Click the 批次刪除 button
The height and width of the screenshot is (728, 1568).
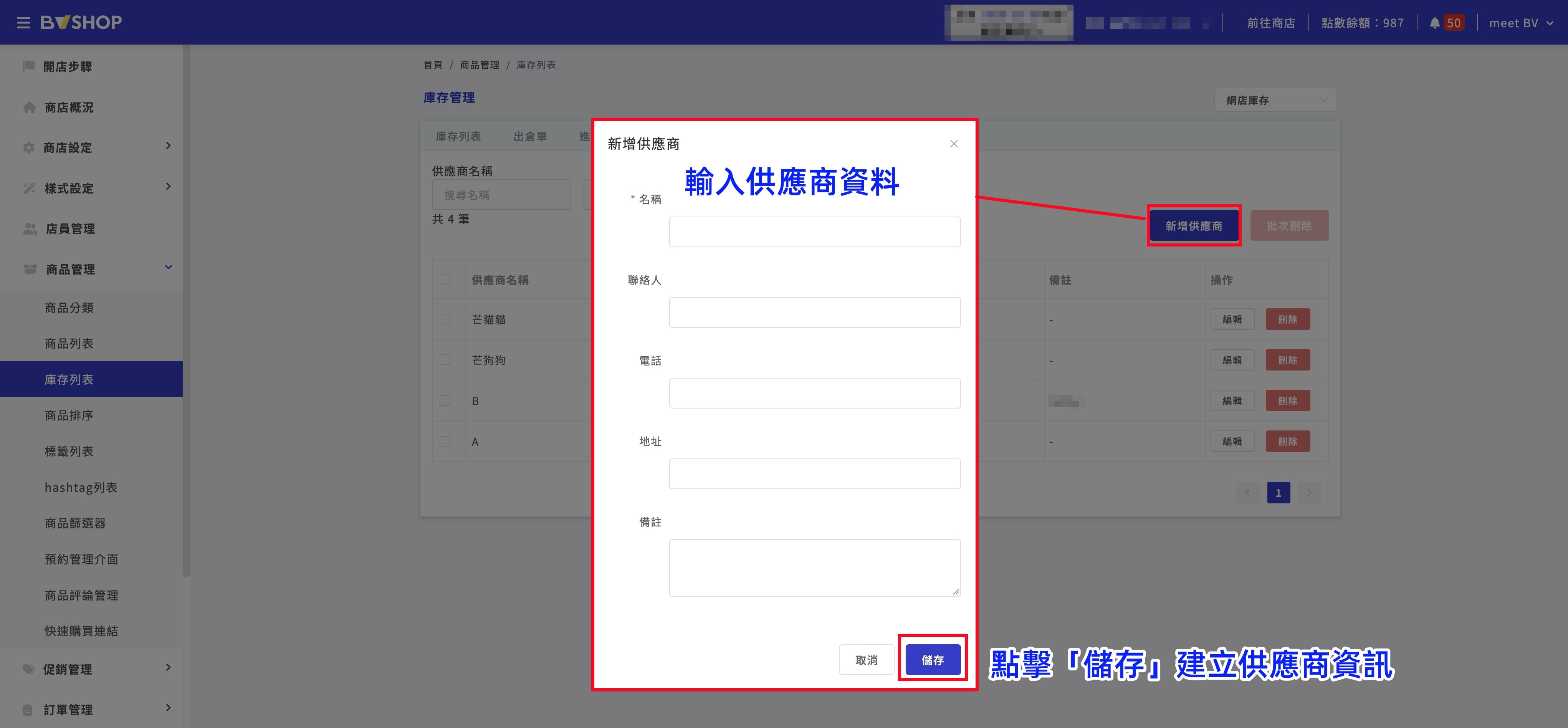click(x=1289, y=226)
